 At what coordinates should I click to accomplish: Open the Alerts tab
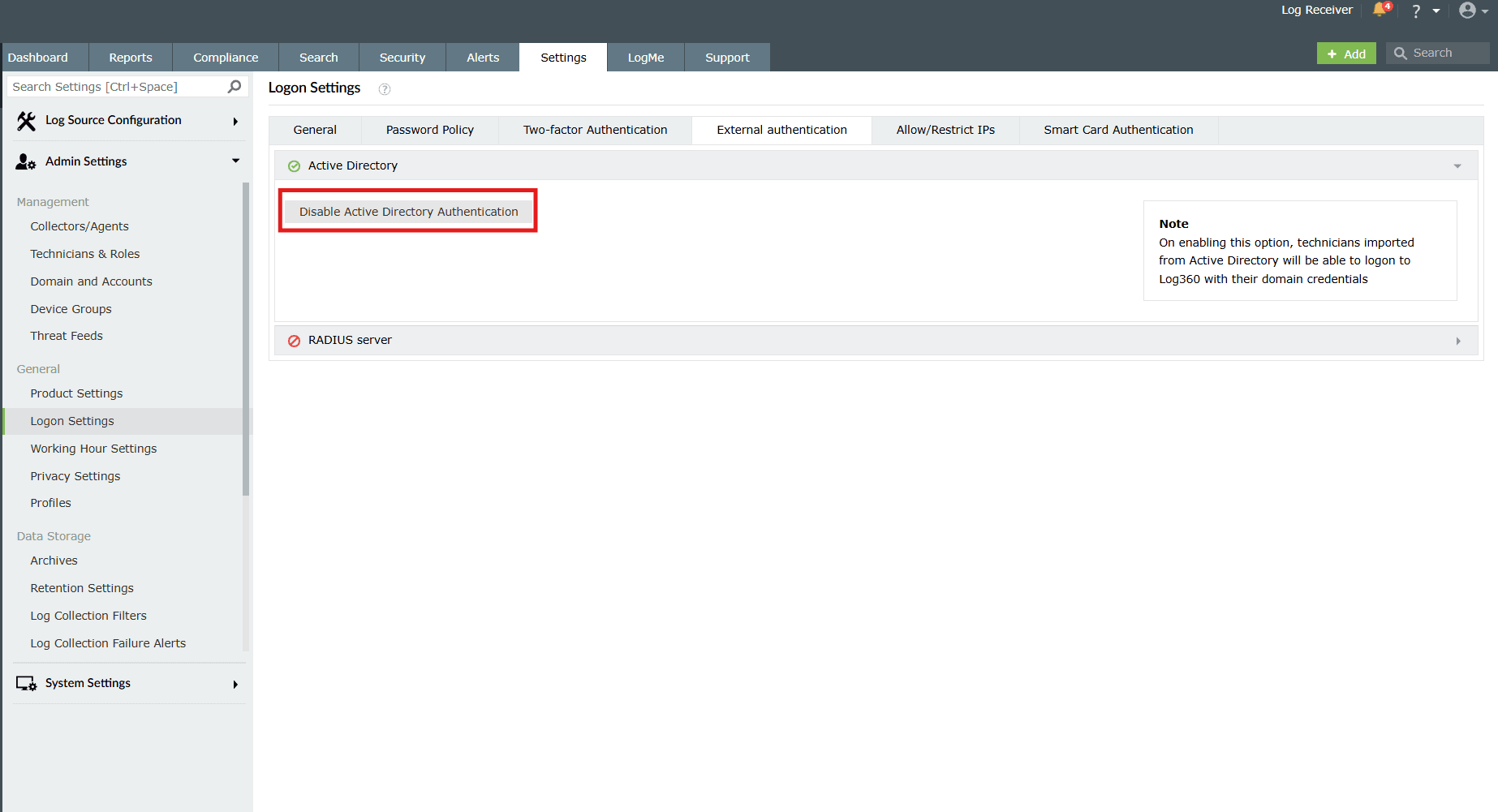(483, 58)
